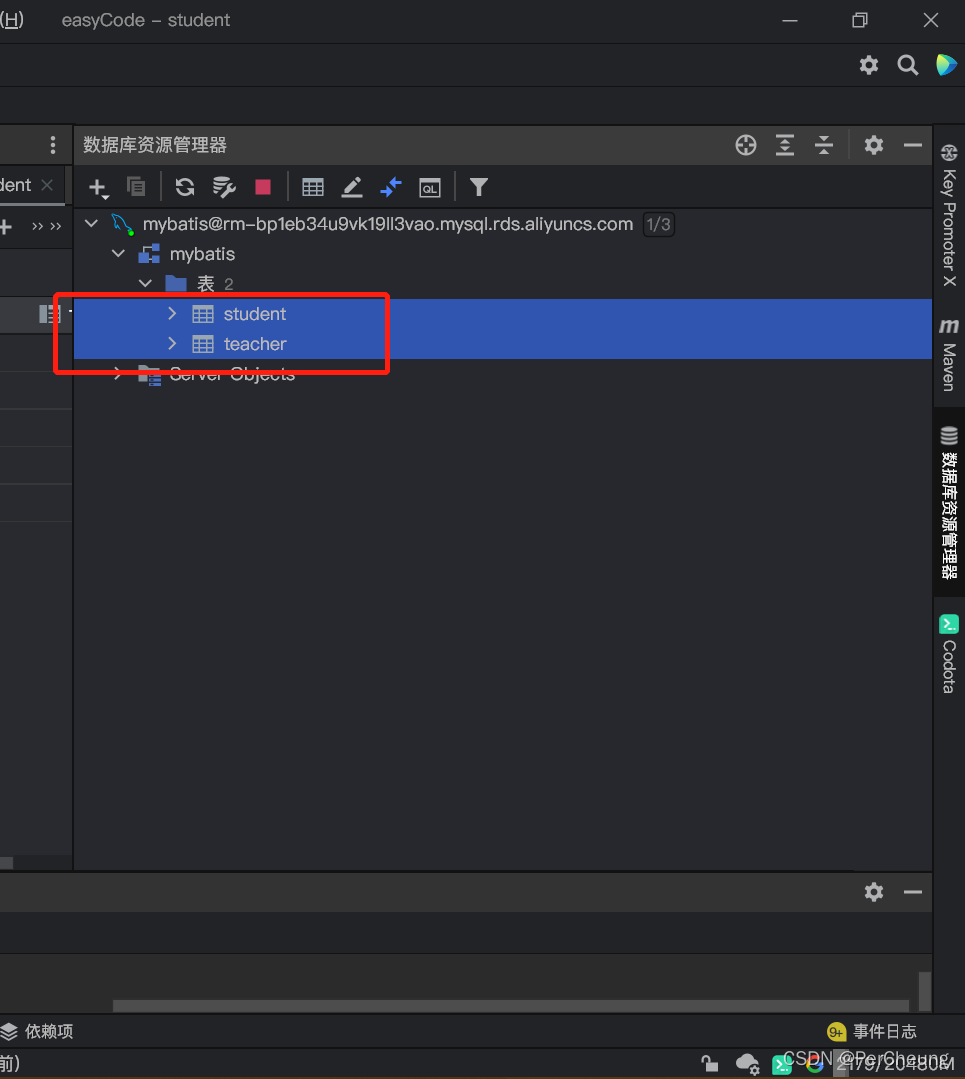Expand the student table node
The width and height of the screenshot is (965, 1079).
[x=172, y=314]
